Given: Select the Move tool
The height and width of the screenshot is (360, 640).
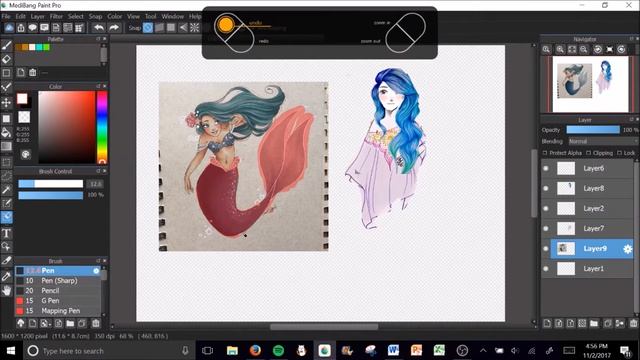Looking at the screenshot, I should click(x=6, y=102).
